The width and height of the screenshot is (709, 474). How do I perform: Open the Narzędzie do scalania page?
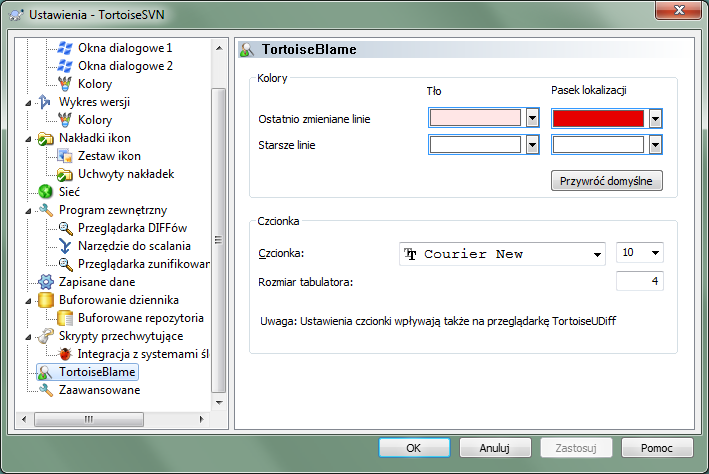(x=134, y=246)
